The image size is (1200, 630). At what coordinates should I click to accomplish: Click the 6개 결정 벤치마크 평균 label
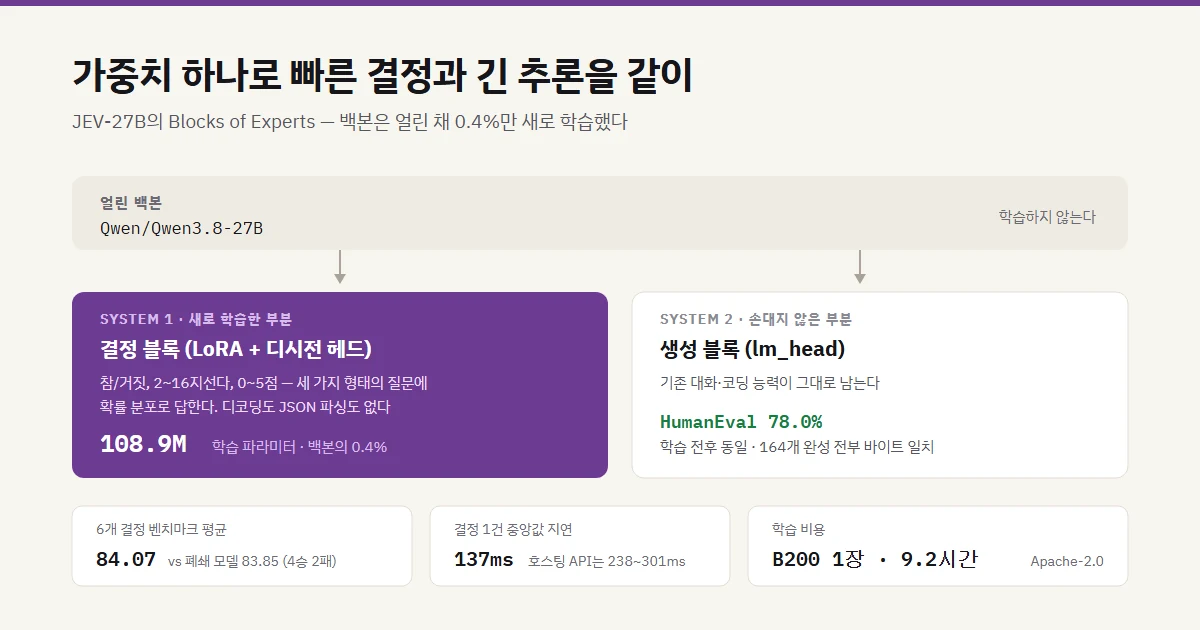click(161, 529)
